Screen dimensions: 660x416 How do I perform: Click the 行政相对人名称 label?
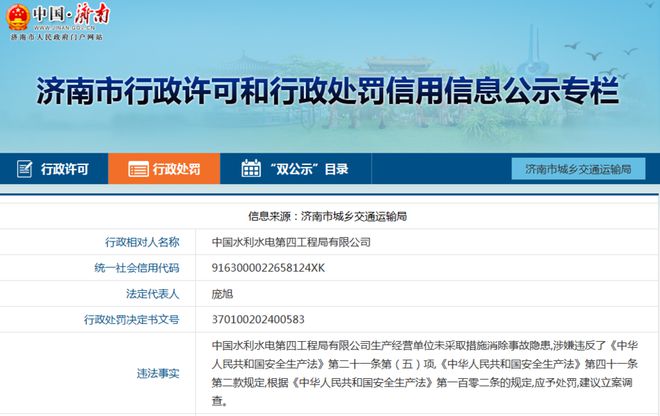point(142,242)
